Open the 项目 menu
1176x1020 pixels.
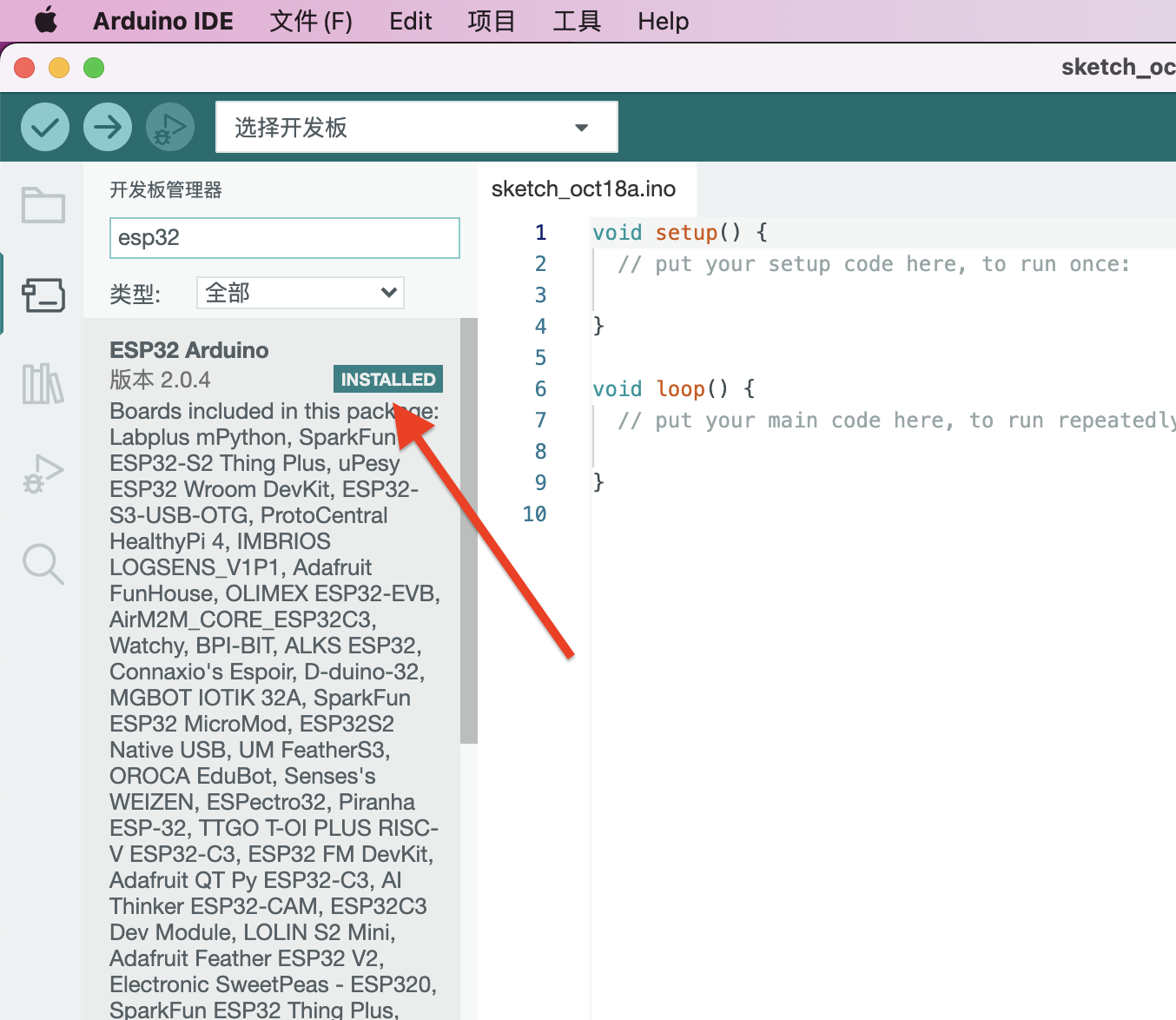[492, 21]
